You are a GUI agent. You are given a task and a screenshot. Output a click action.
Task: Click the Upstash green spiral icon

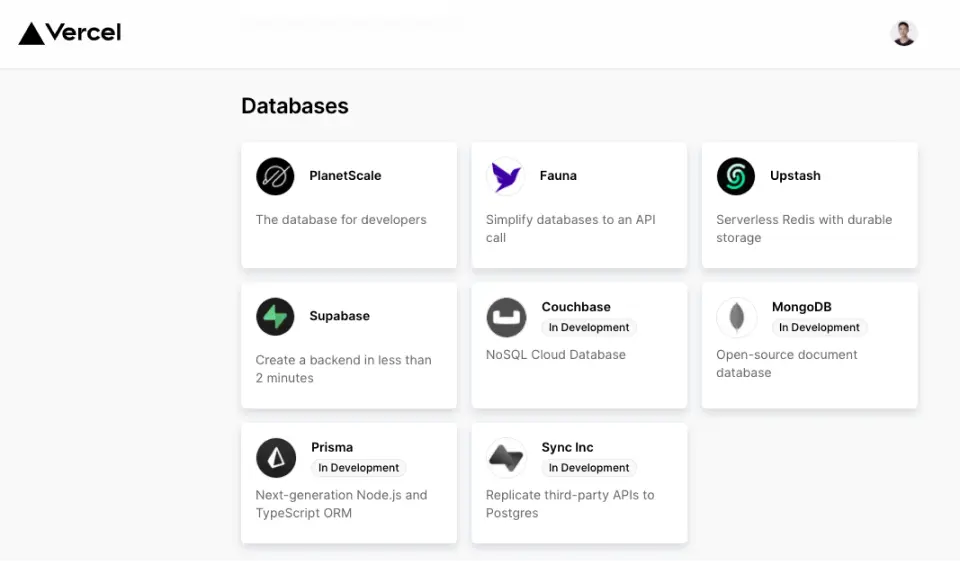click(736, 176)
